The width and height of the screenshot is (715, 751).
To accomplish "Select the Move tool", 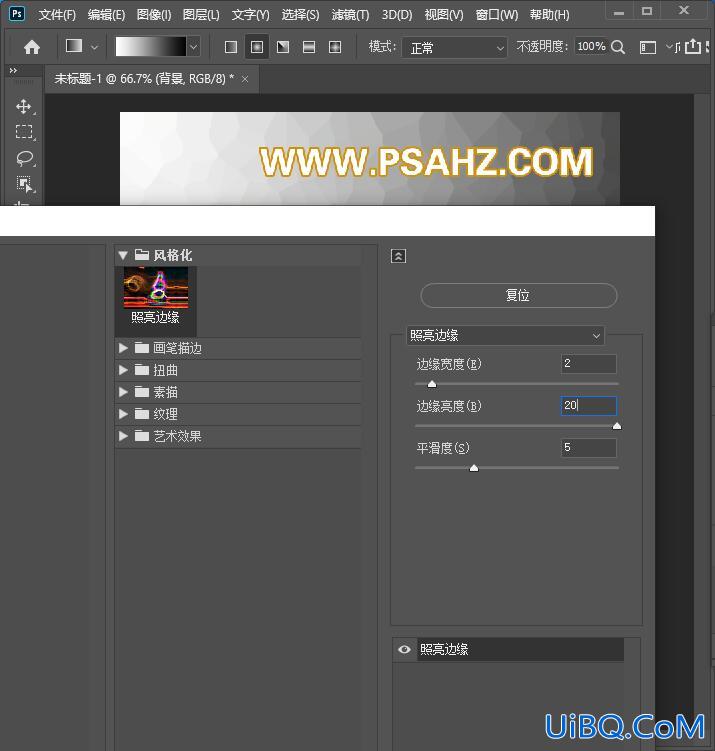I will (x=24, y=106).
